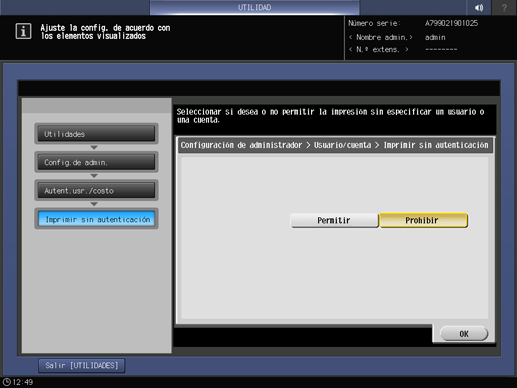
Task: Exit via Salir [UTILIDADES] button
Action: (x=82, y=366)
